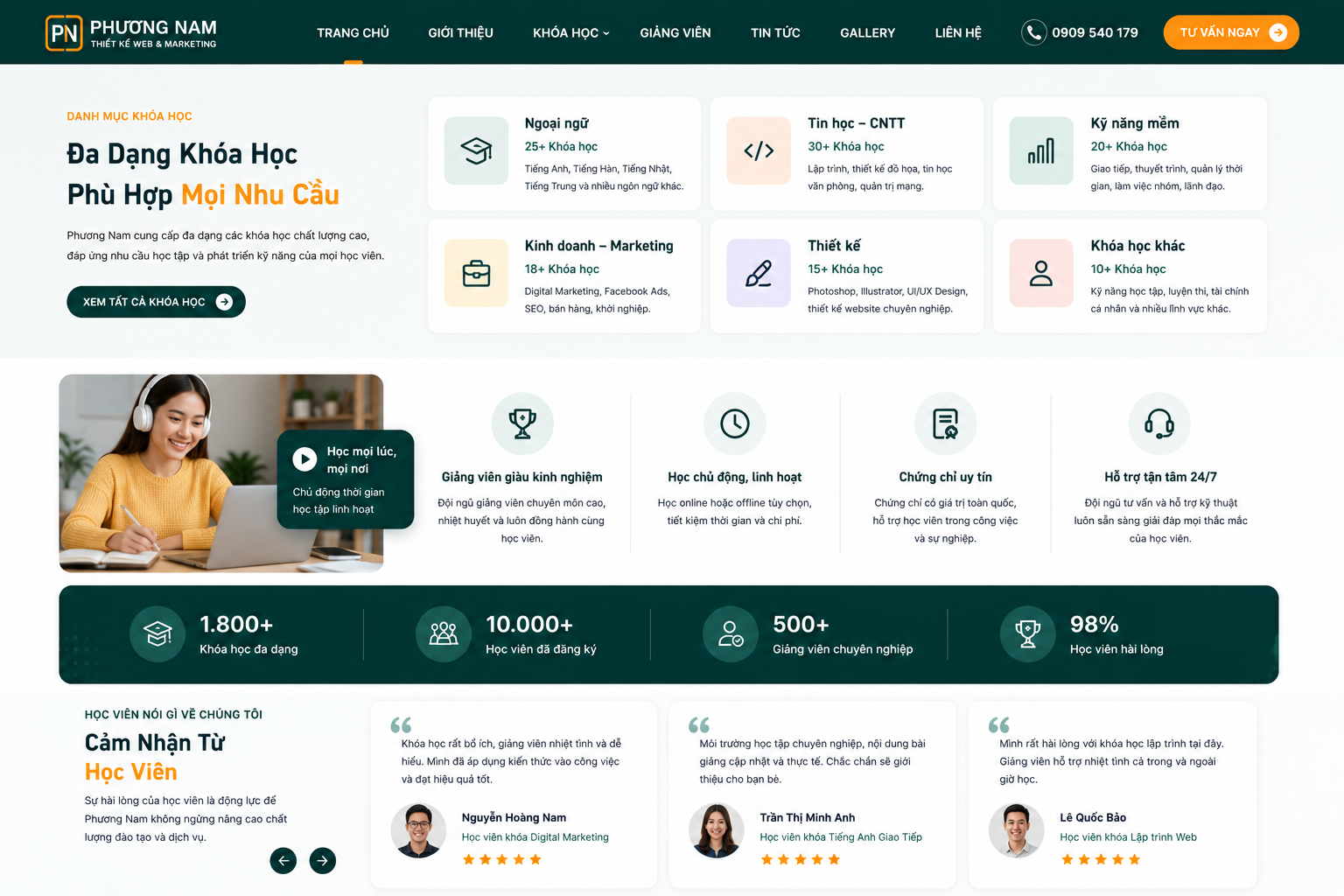Click the pen icon for Thiết kế
Image resolution: width=1344 pixels, height=896 pixels.
(x=759, y=273)
